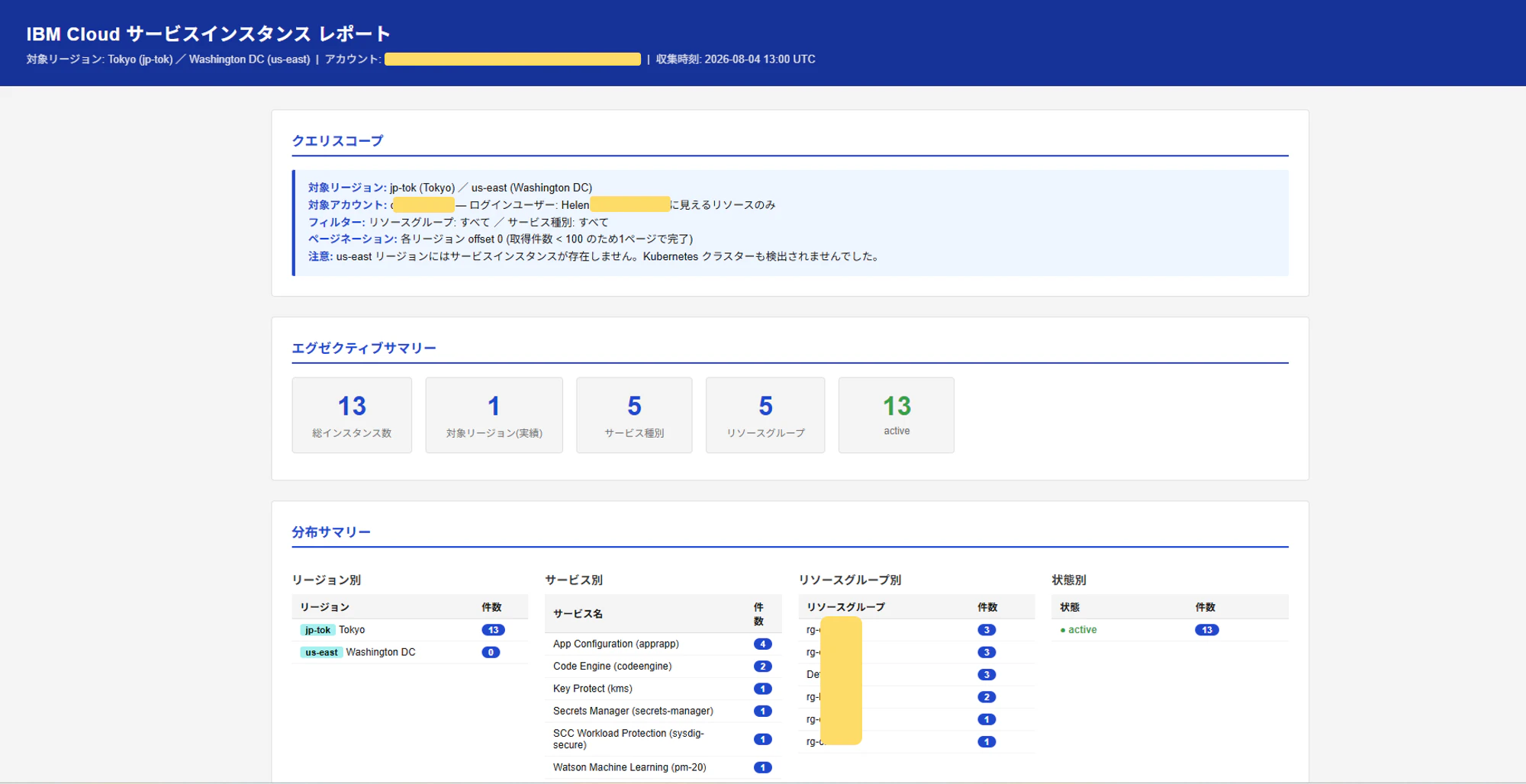Click the "リージョン別" table heading
The image size is (1526, 784).
tap(327, 580)
